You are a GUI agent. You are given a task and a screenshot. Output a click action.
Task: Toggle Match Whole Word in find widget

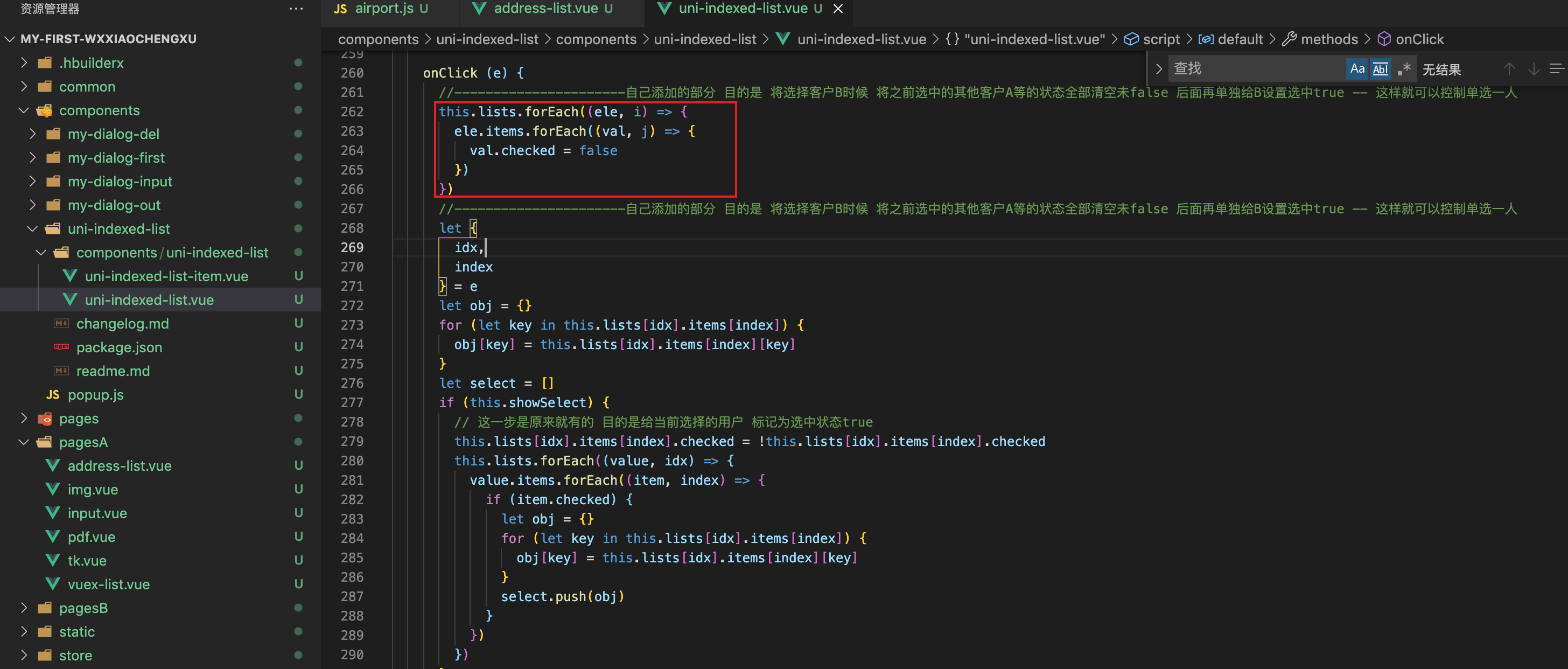point(1380,69)
